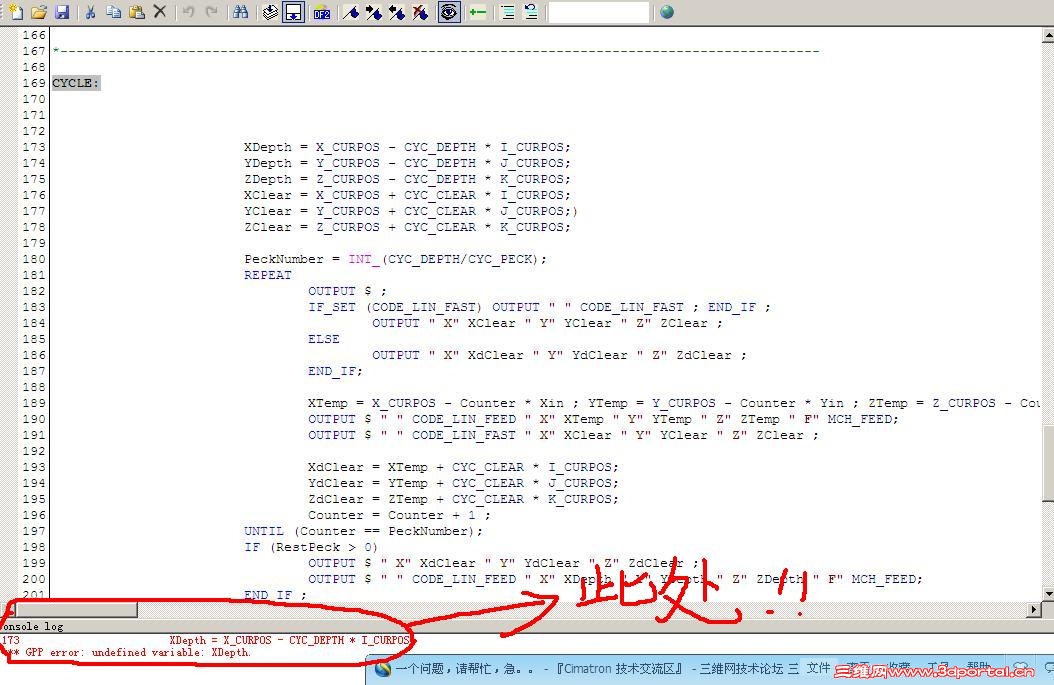Create a new file from the toolbar
This screenshot has width=1054, height=685.
[15, 12]
